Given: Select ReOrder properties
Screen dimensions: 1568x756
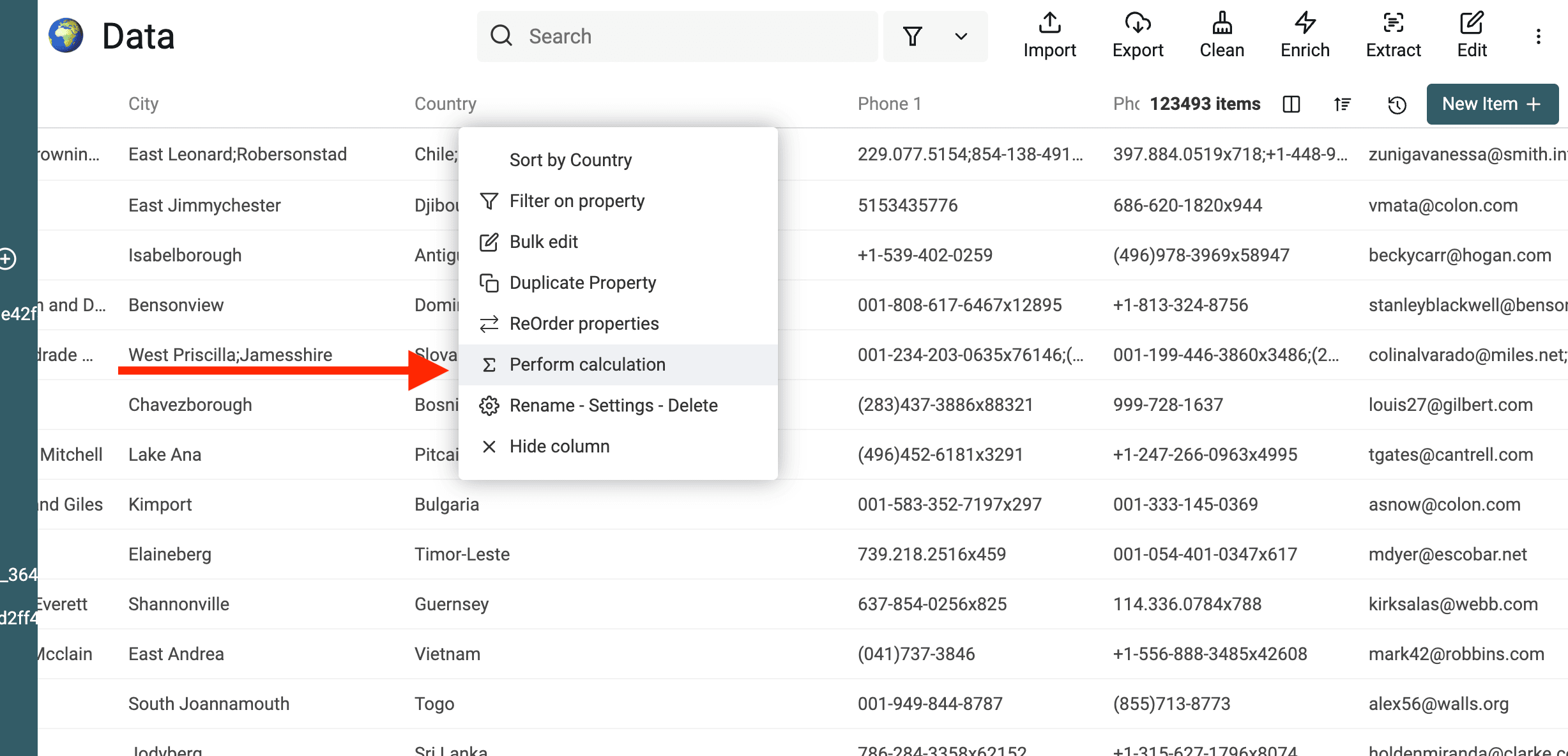Looking at the screenshot, I should (618, 323).
